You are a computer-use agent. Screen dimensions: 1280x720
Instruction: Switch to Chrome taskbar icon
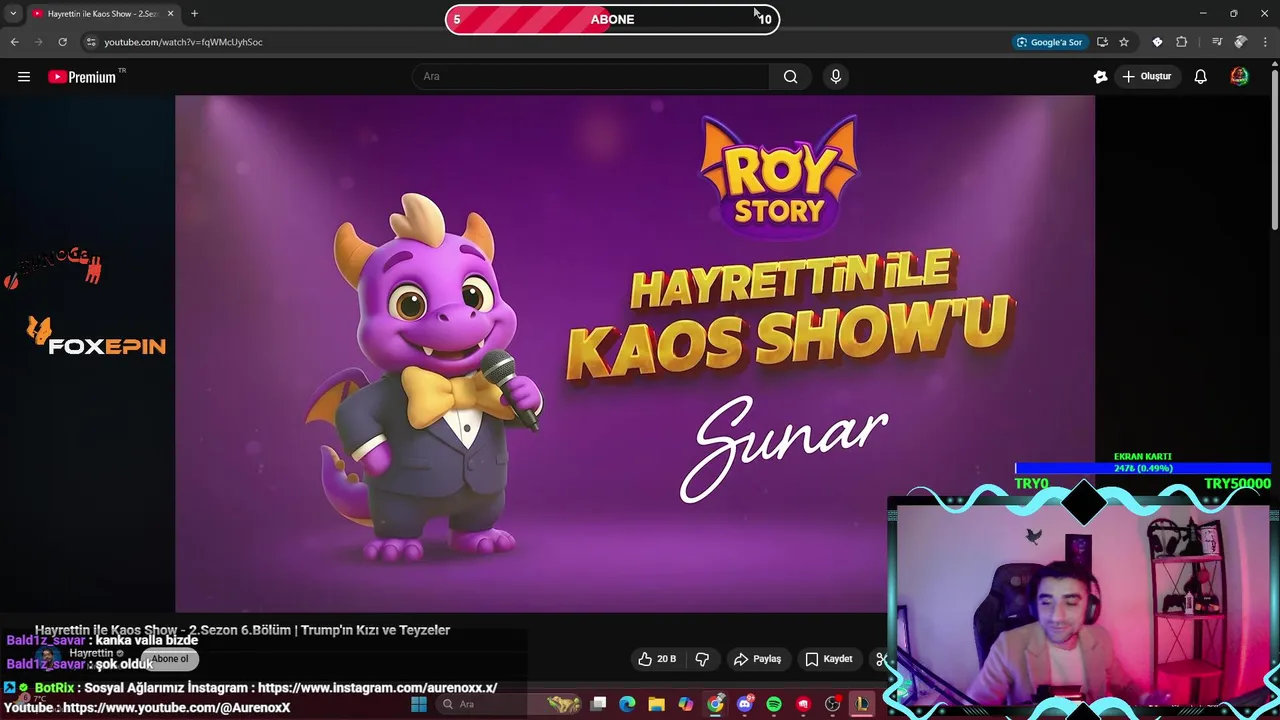(715, 704)
